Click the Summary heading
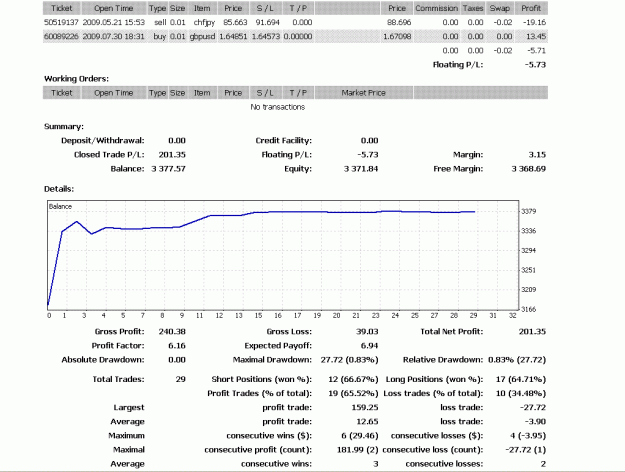Screen dimensions: 625x472 (x=64, y=126)
